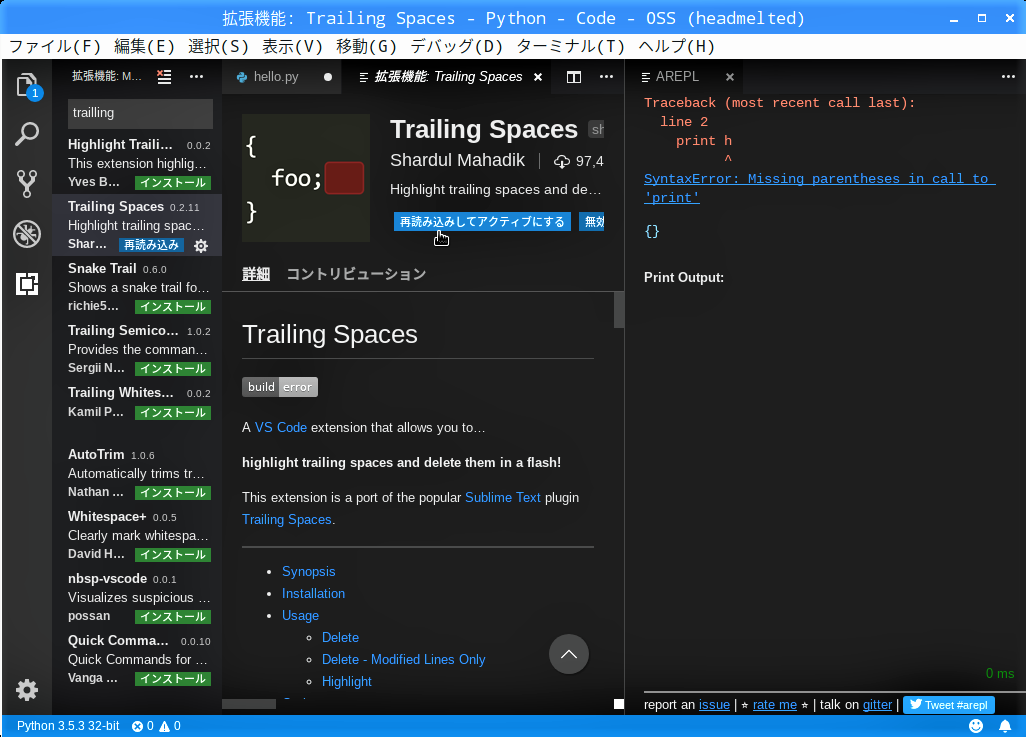Open the 選択(S) menu
The width and height of the screenshot is (1026, 737).
[219, 46]
